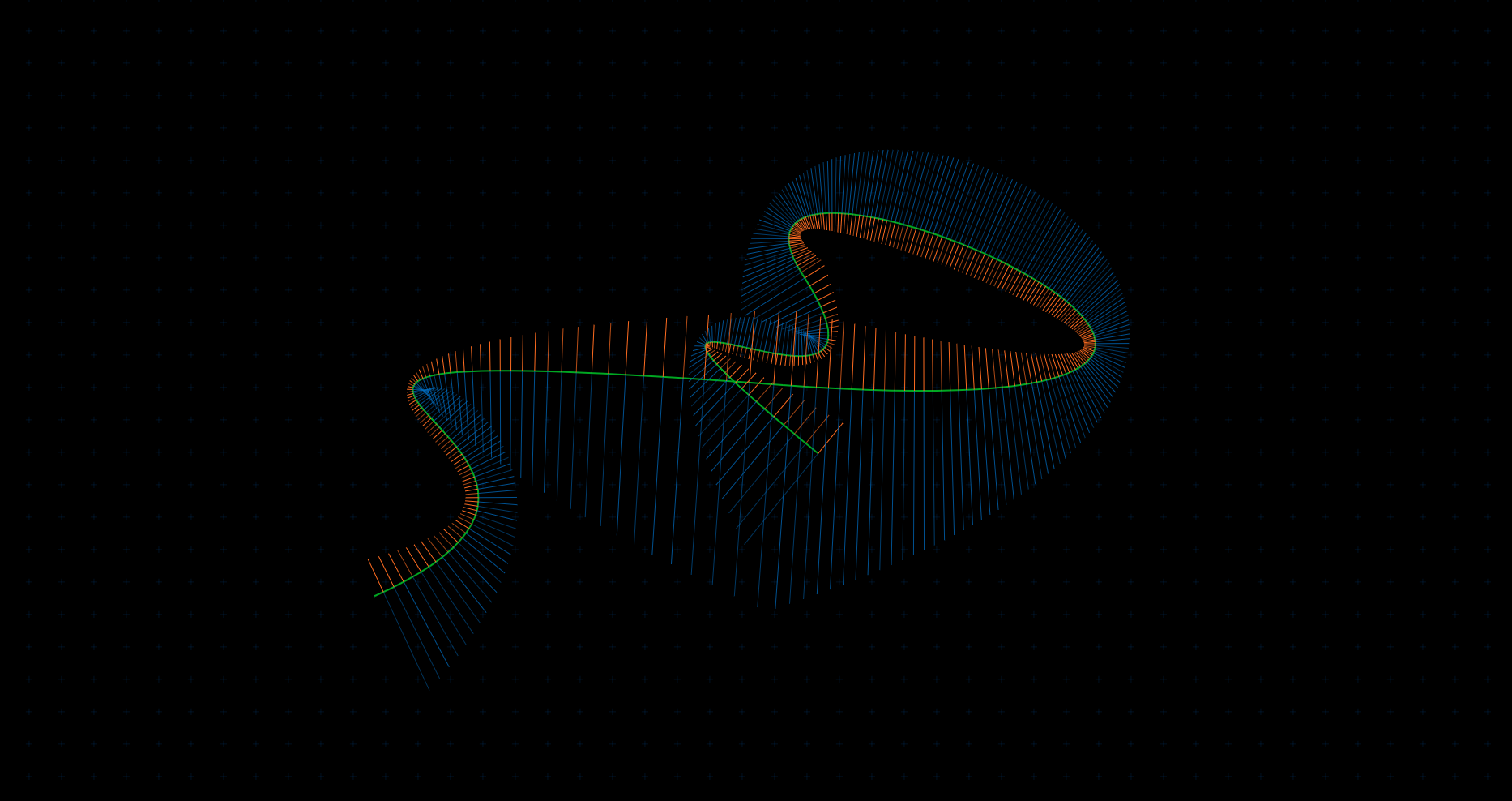This screenshot has width=1512, height=801.
Task: Select the right bulge of lower-left S-bend
Action: click(478, 497)
